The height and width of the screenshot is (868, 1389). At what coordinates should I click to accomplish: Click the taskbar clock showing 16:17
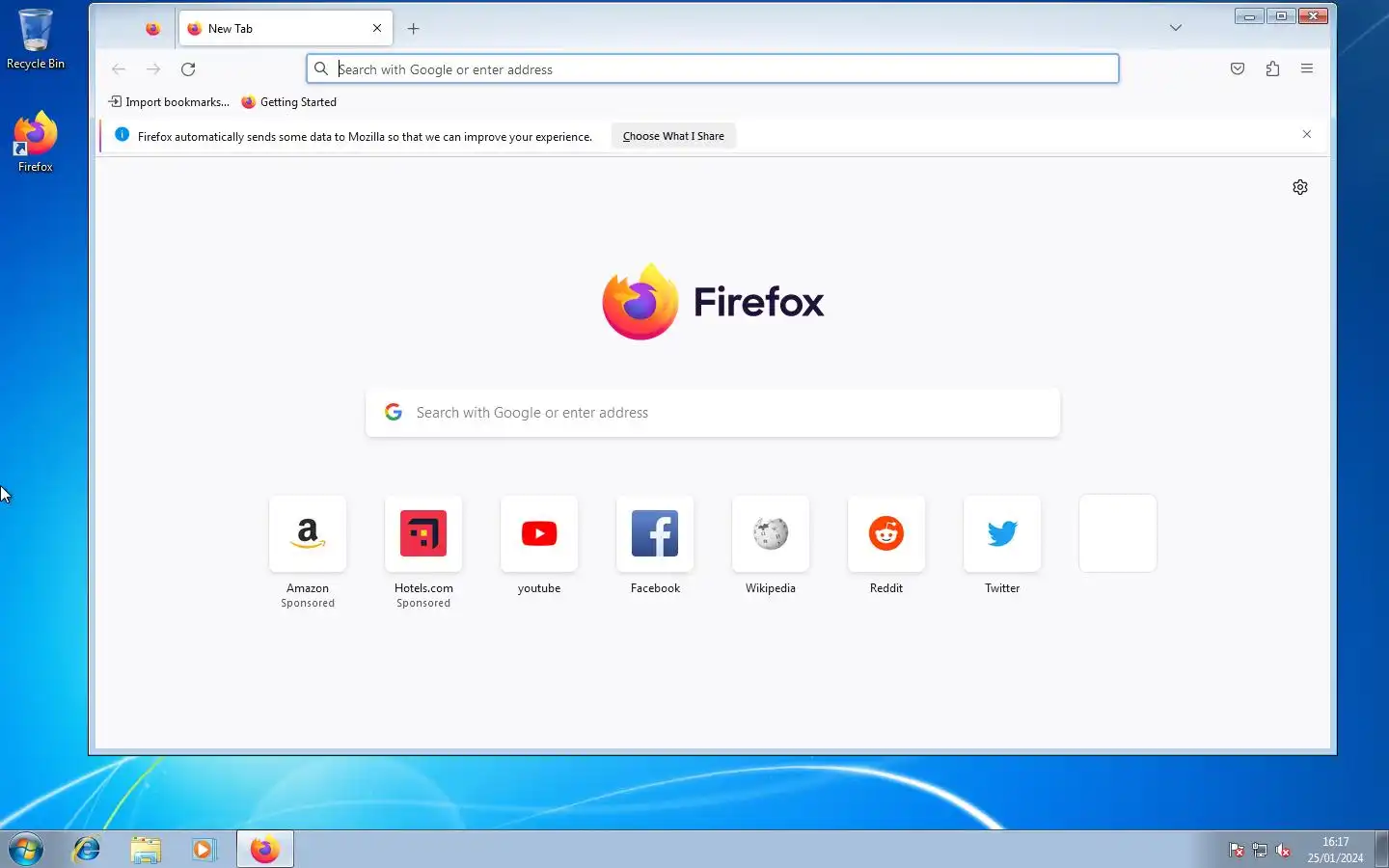pos(1335,850)
